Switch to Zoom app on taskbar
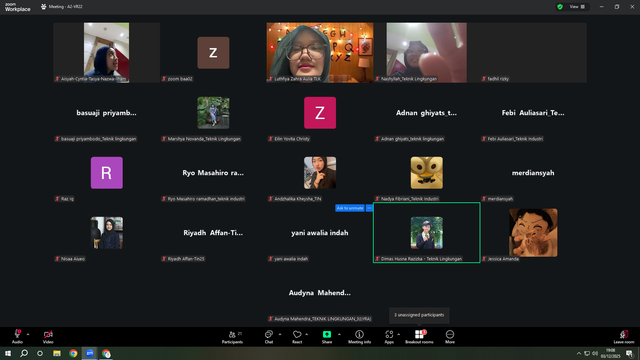 pyautogui.click(x=90, y=353)
